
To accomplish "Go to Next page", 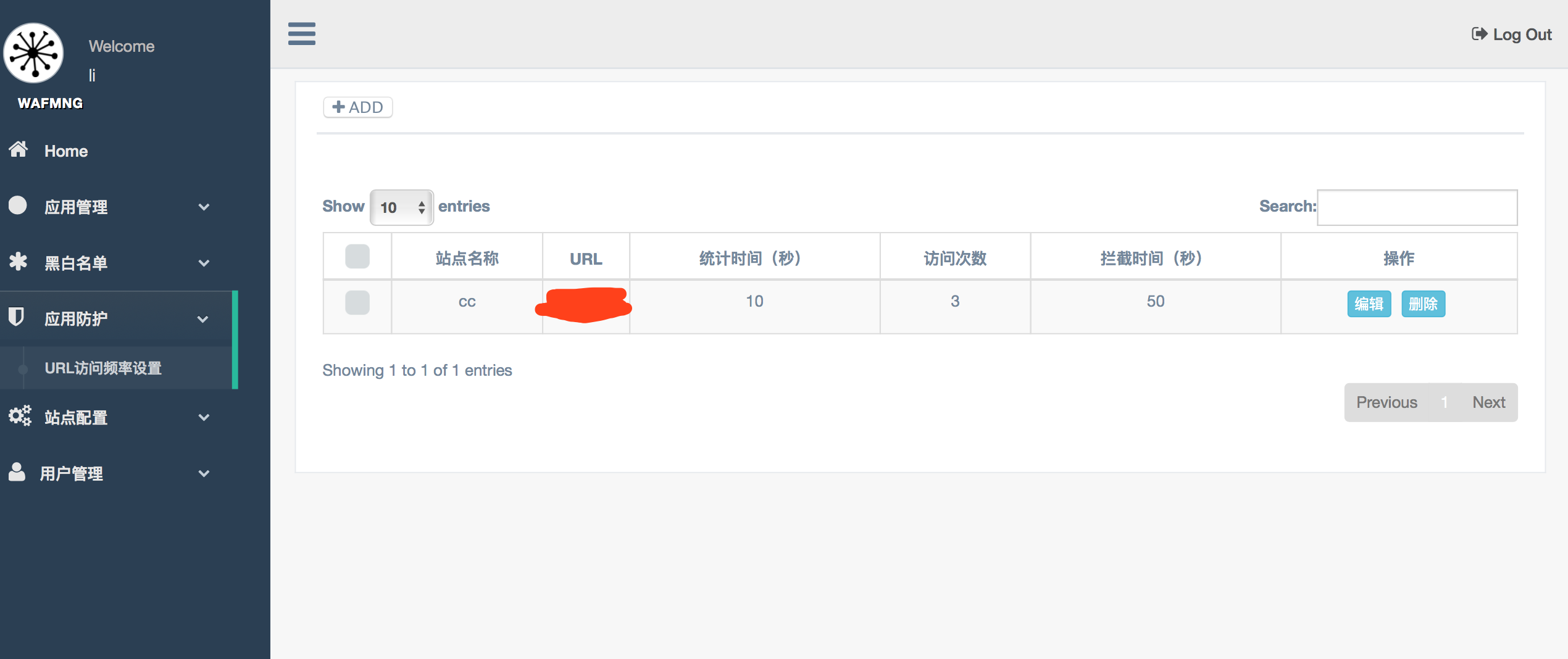I will coord(1488,402).
